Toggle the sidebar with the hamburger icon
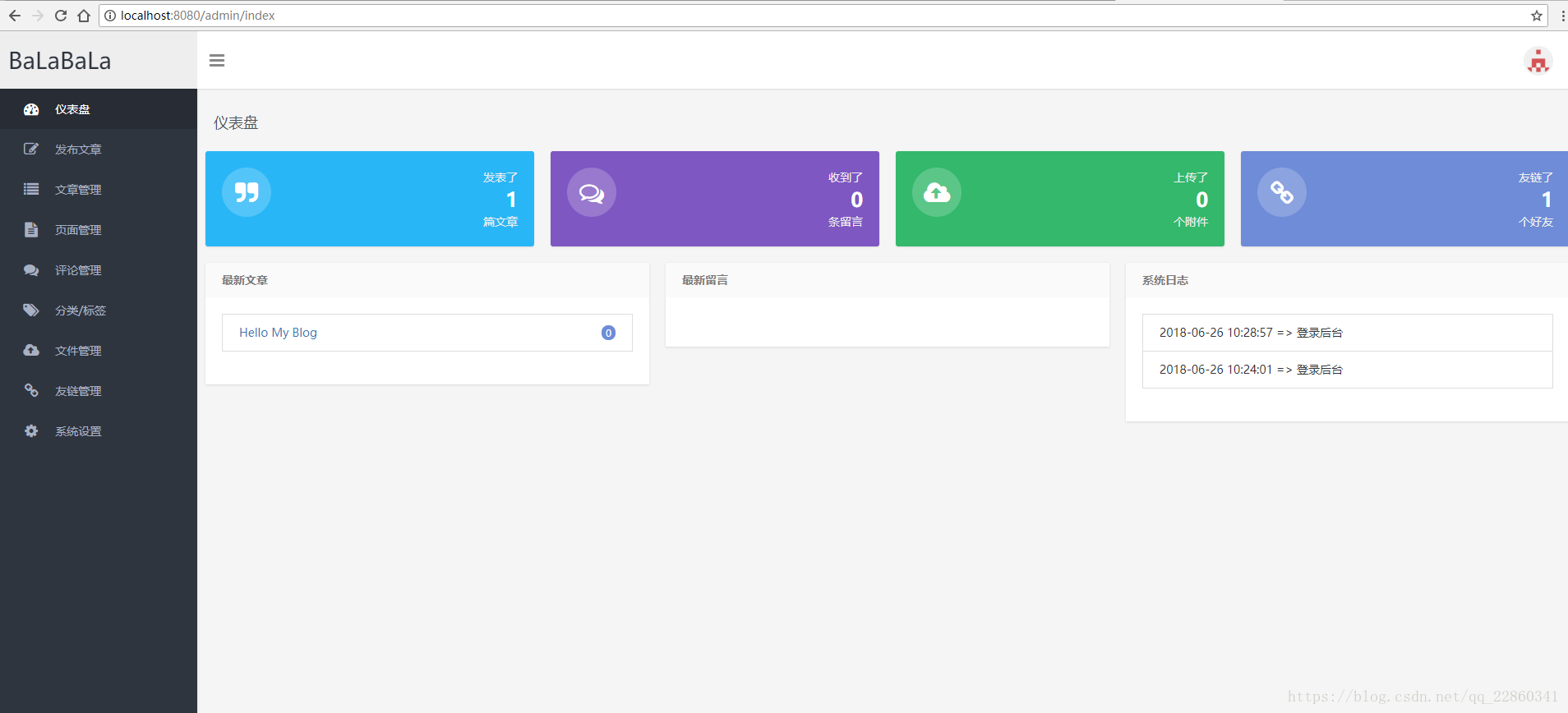 (217, 60)
